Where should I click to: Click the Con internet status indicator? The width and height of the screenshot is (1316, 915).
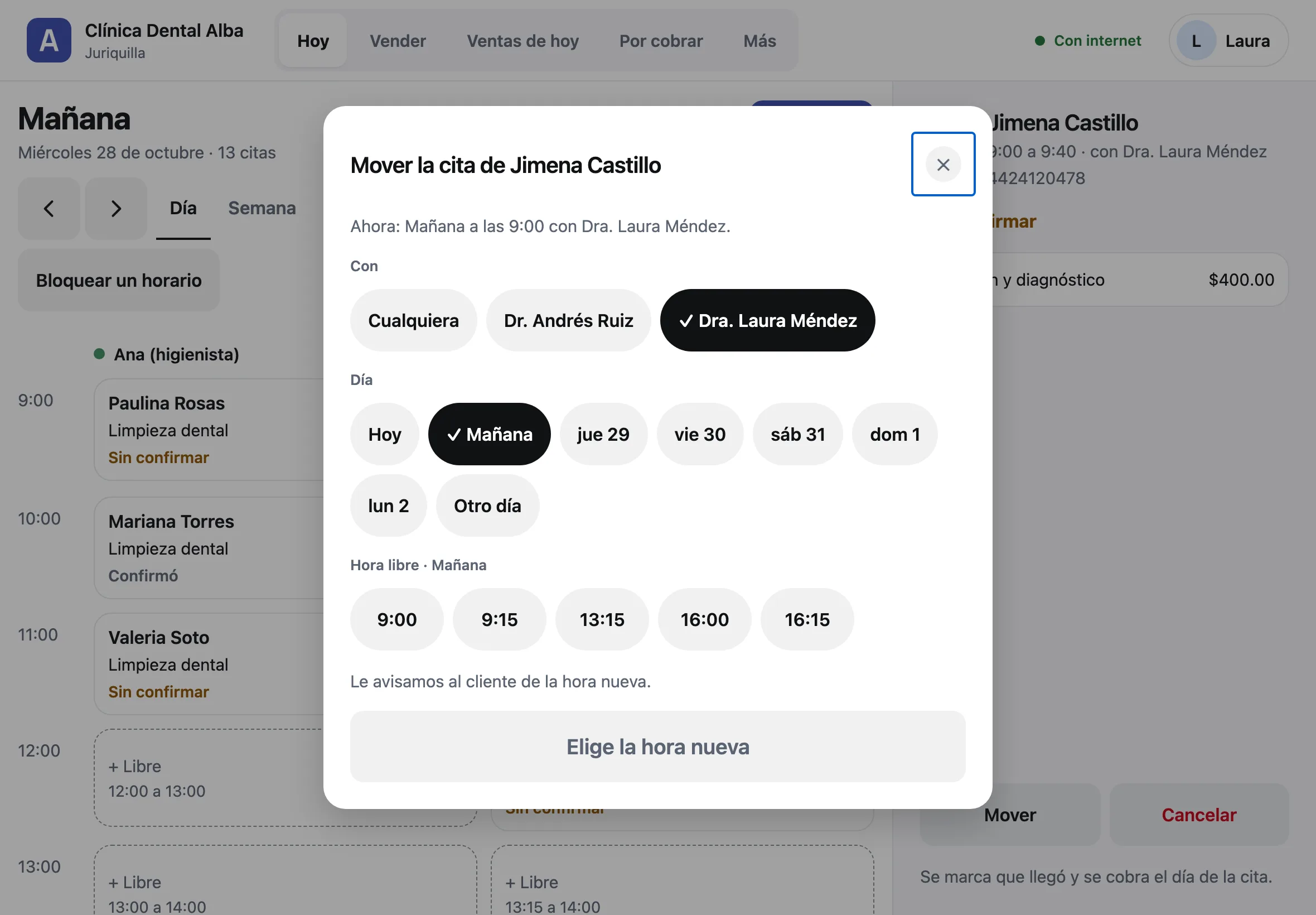click(1087, 41)
